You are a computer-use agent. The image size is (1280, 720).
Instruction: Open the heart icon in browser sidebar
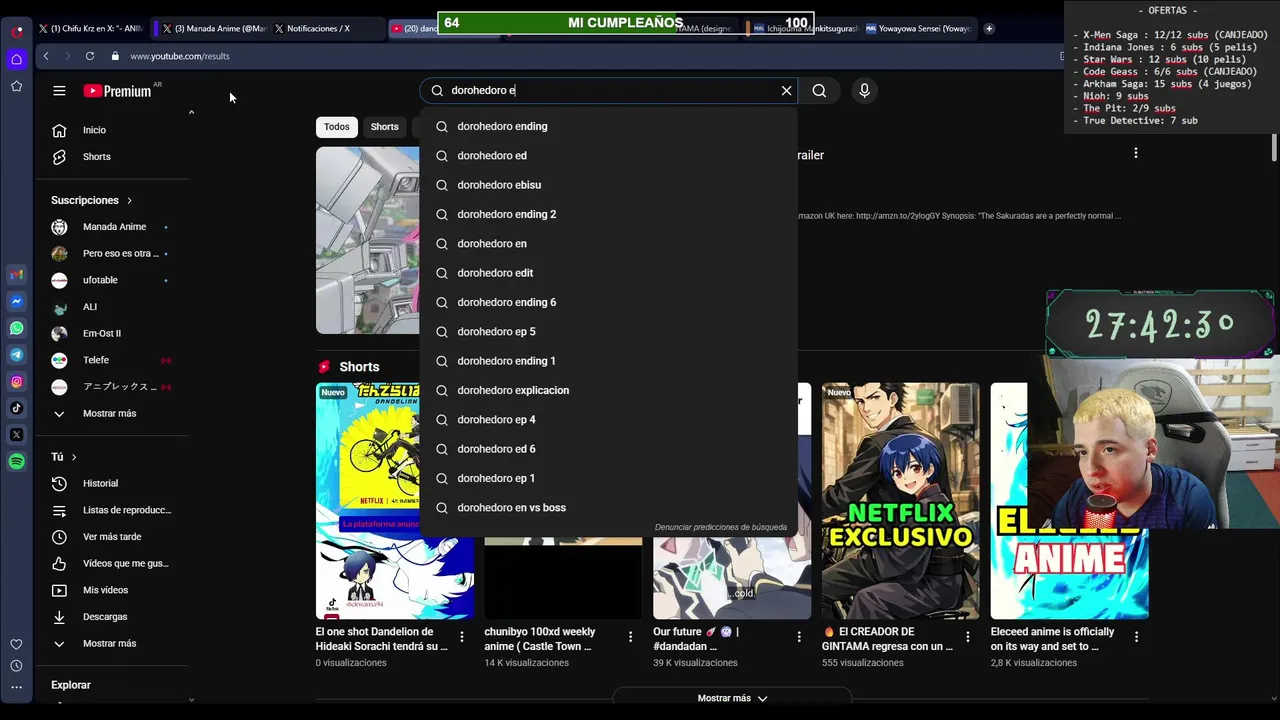point(17,644)
